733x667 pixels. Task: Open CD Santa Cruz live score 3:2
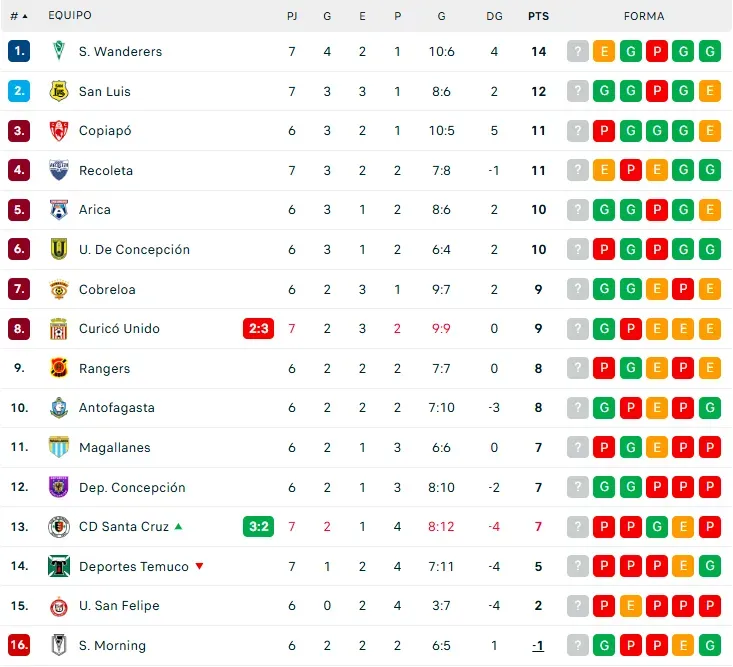click(x=258, y=526)
